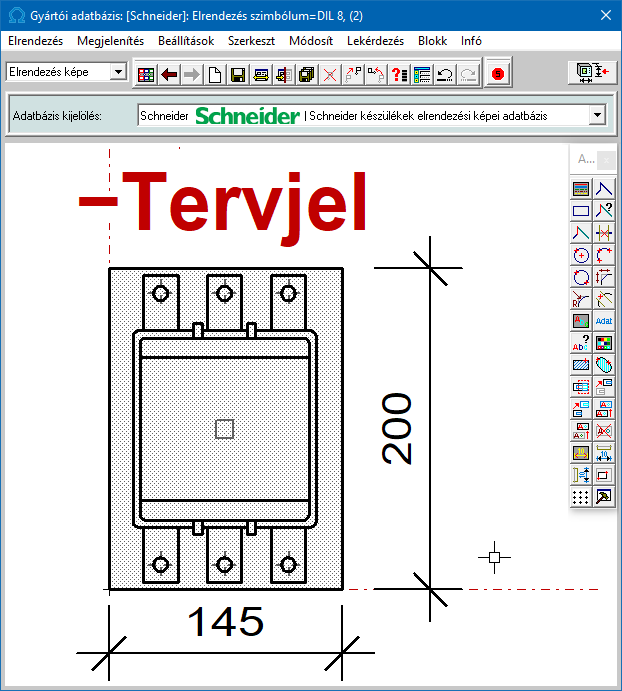The height and width of the screenshot is (691, 622).
Task: Click the 'Abc' with question mark icon
Action: point(581,342)
